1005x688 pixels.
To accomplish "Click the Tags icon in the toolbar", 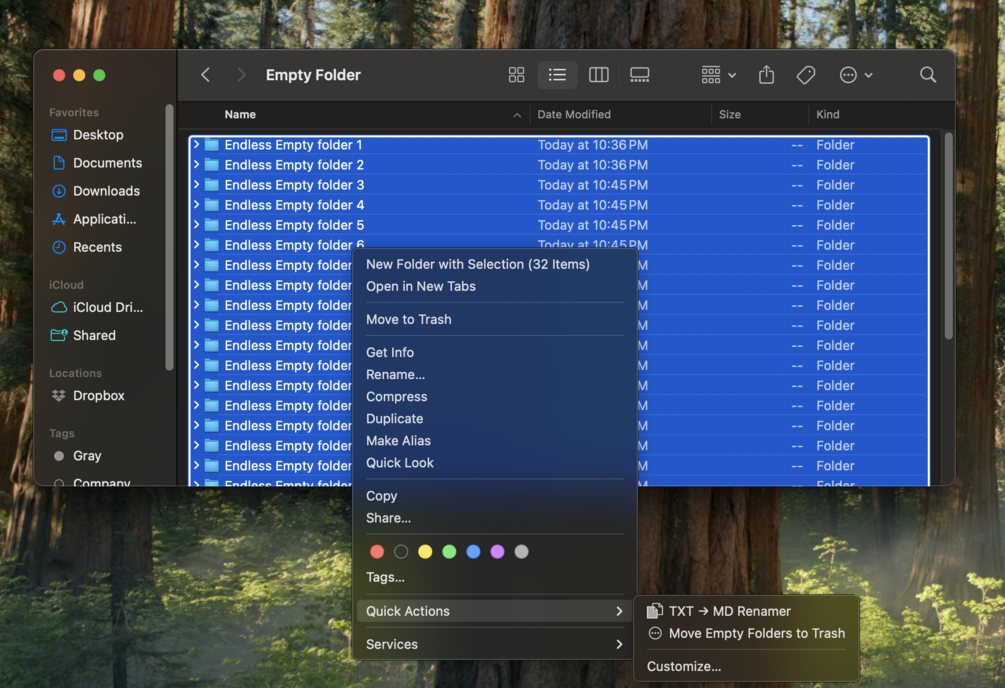I will coord(805,75).
